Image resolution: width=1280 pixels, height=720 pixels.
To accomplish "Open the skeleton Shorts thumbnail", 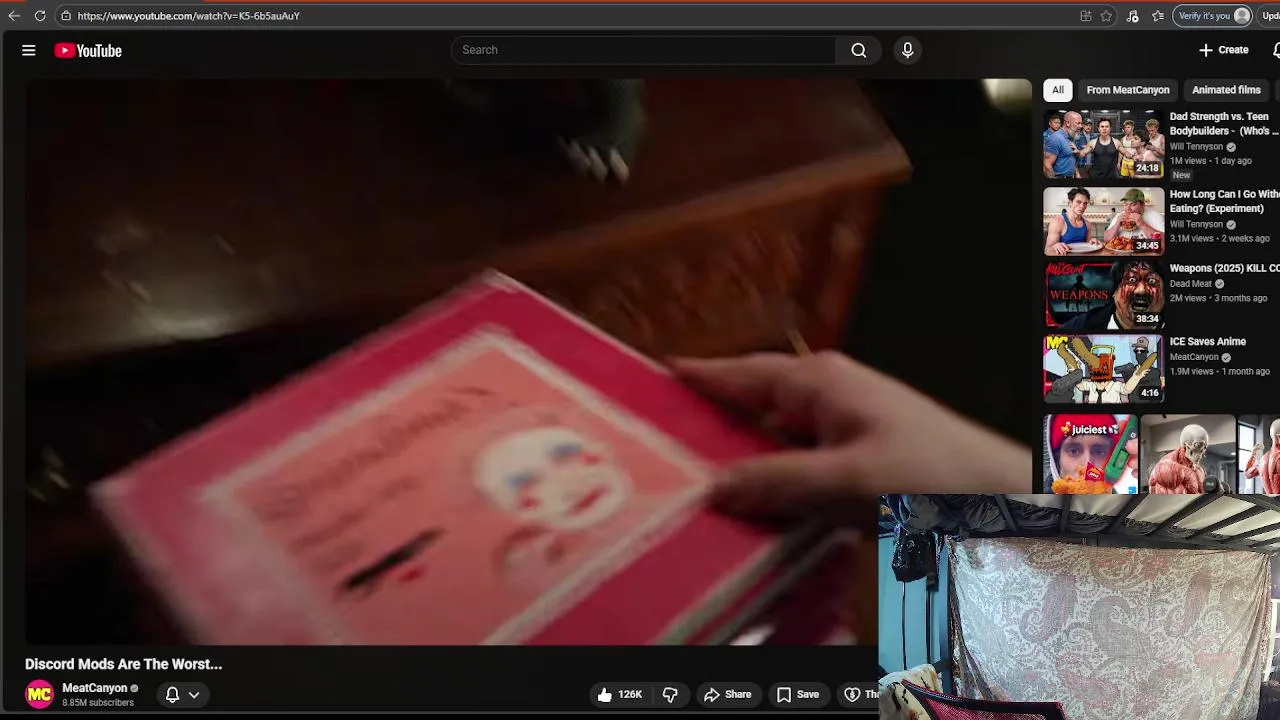I will [x=1187, y=455].
